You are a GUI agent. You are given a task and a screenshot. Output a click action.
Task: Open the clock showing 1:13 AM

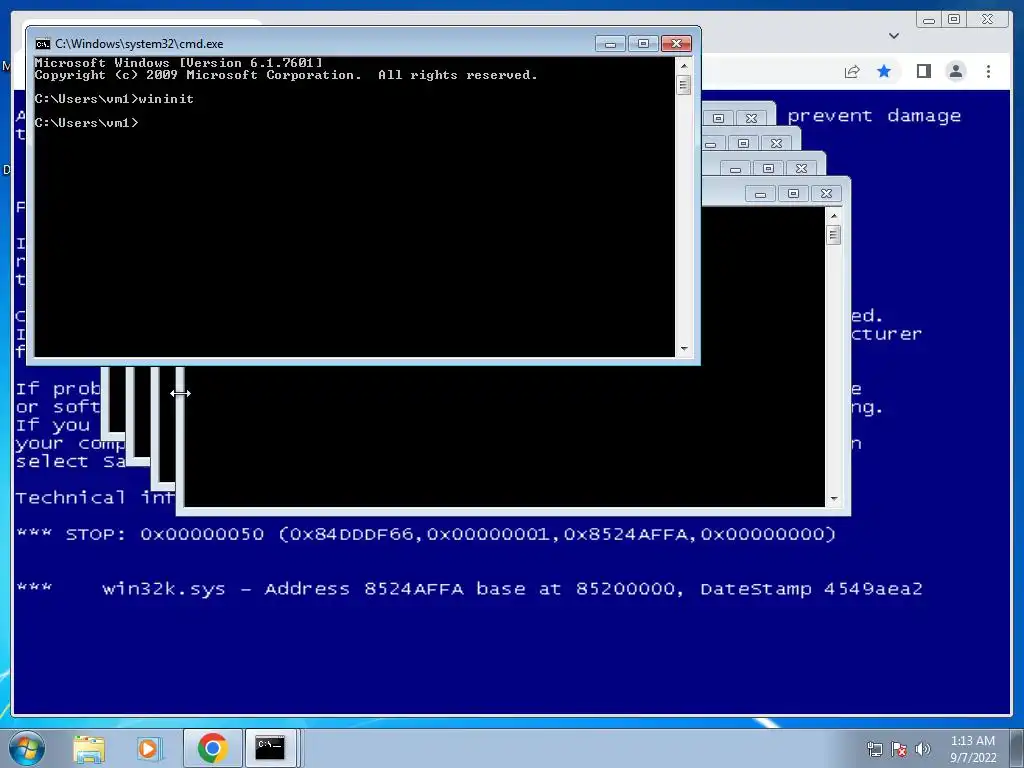[972, 749]
